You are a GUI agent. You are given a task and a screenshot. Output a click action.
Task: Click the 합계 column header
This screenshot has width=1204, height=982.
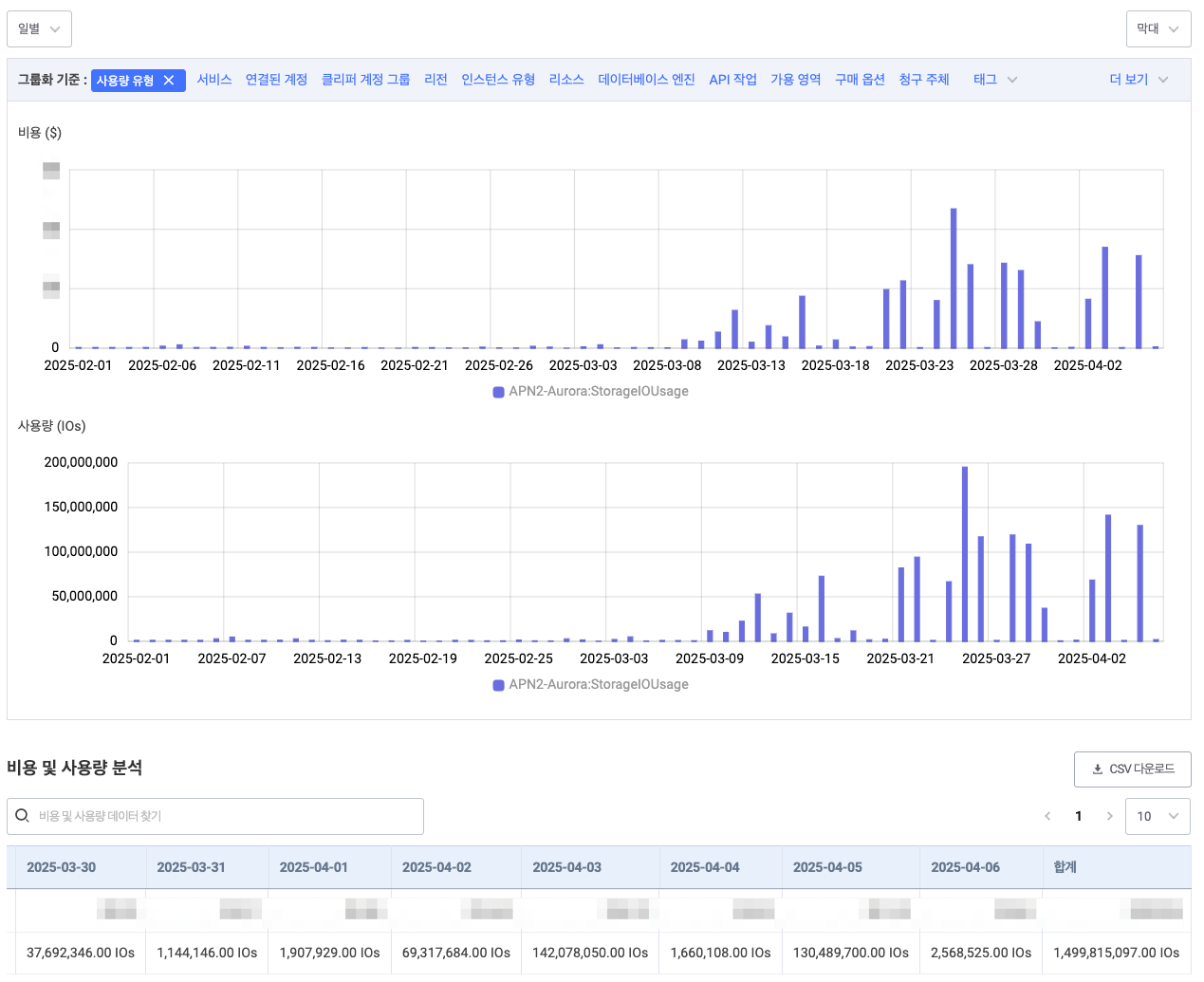click(1117, 867)
